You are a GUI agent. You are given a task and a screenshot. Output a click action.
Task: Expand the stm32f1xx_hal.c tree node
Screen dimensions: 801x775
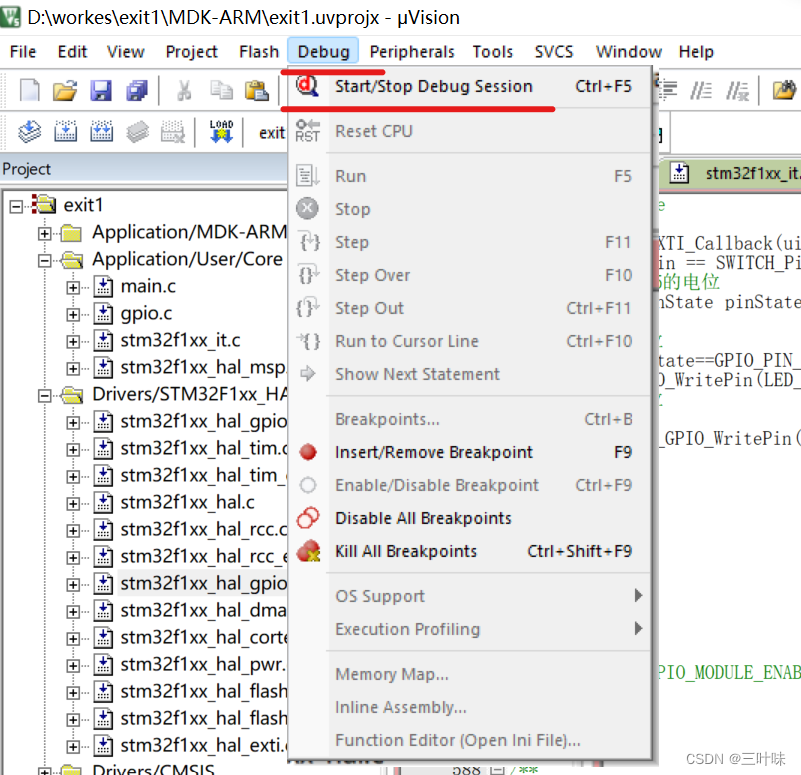[73, 504]
